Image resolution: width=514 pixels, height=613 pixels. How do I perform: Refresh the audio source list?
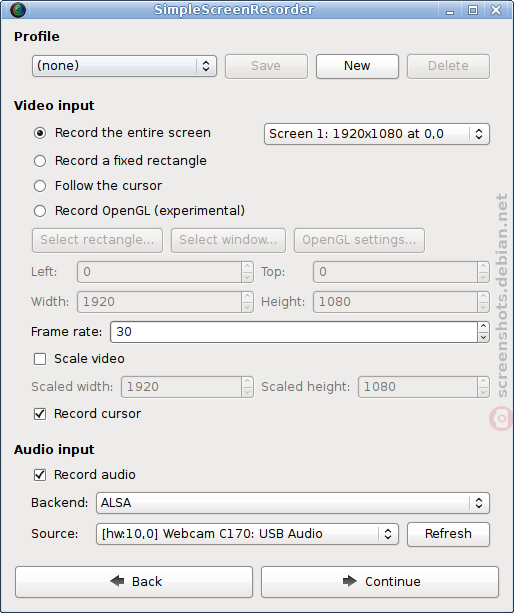[x=448, y=534]
